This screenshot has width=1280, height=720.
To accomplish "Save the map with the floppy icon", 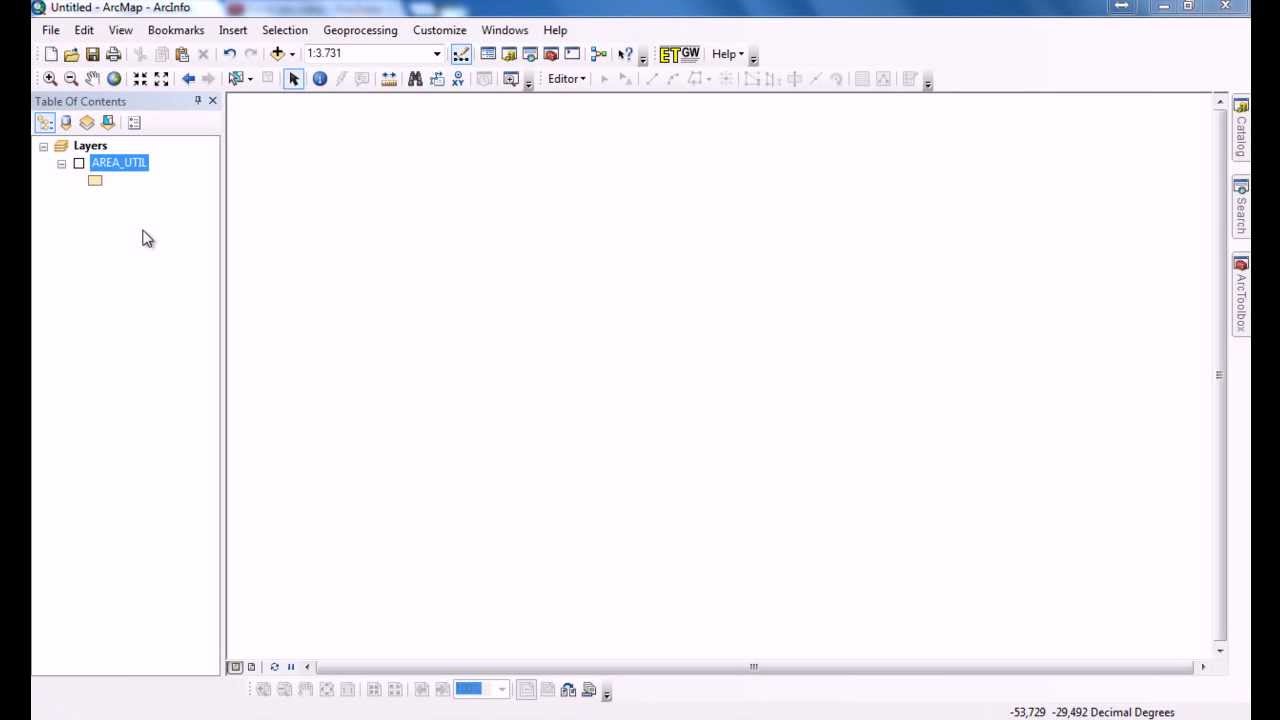I will click(x=93, y=54).
